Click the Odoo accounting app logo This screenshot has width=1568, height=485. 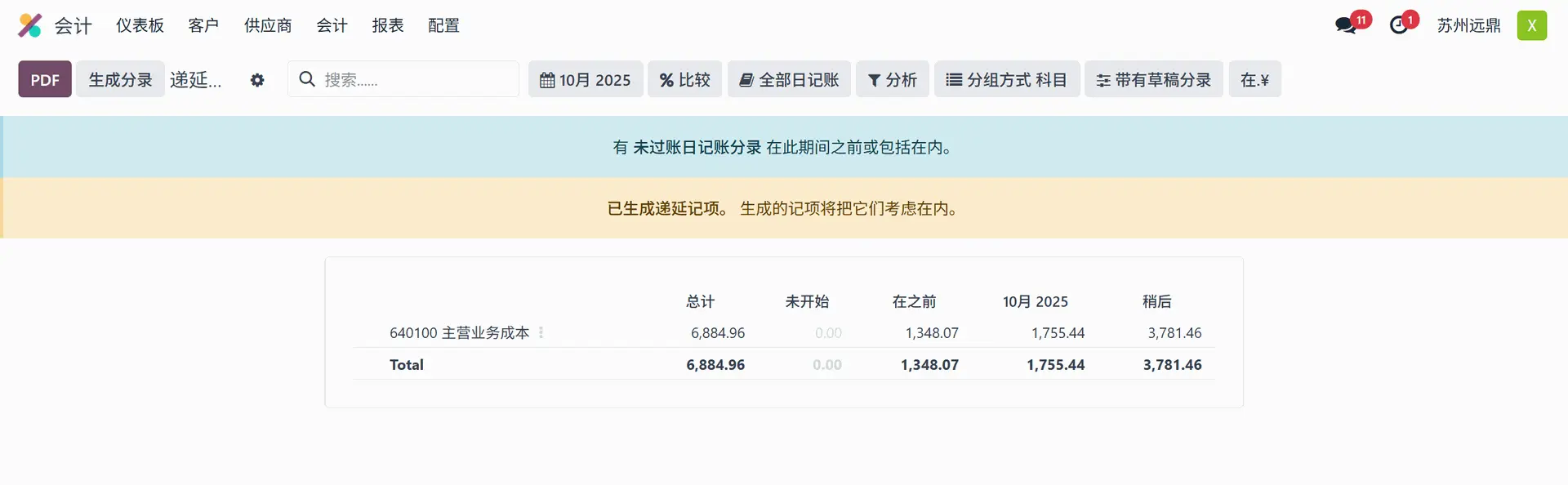click(x=30, y=25)
